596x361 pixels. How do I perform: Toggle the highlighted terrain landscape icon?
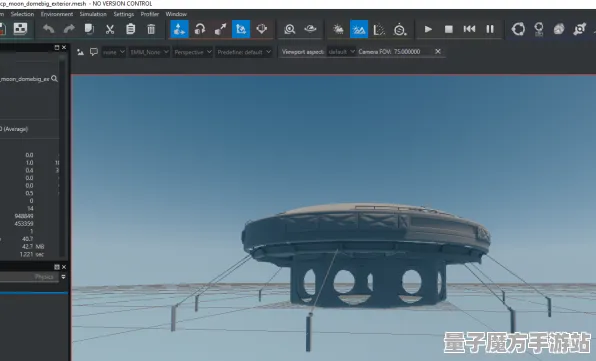pyautogui.click(x=359, y=29)
